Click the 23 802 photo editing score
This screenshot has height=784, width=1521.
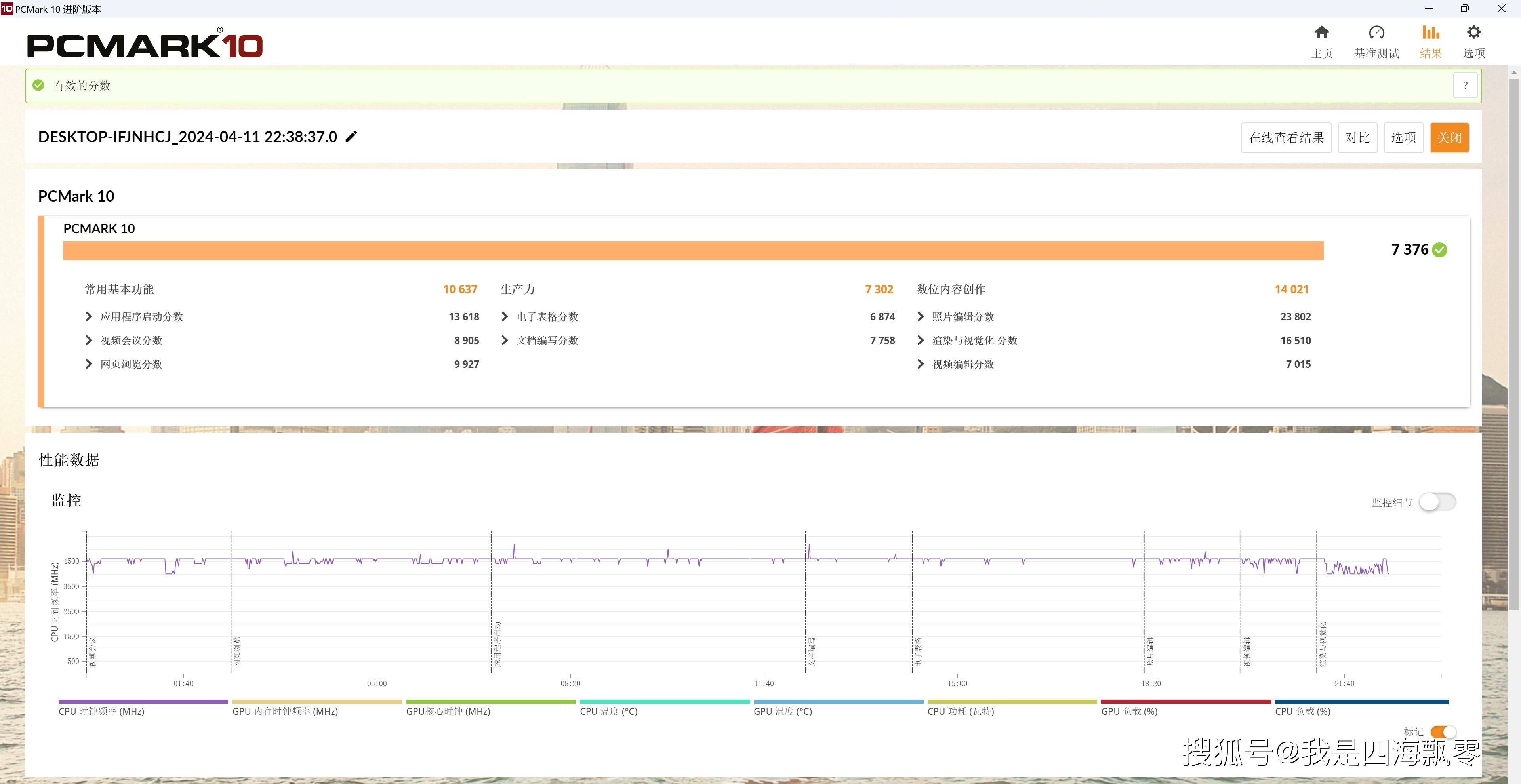coord(1296,316)
